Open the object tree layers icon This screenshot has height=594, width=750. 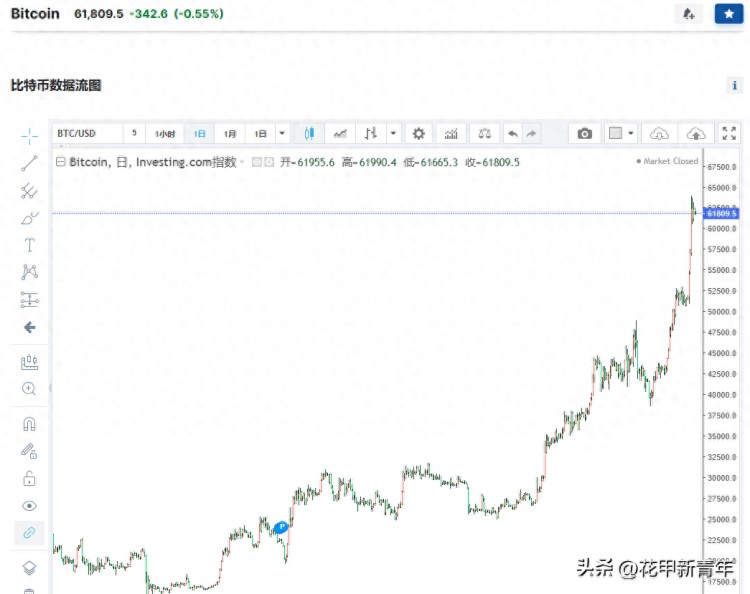(x=29, y=568)
